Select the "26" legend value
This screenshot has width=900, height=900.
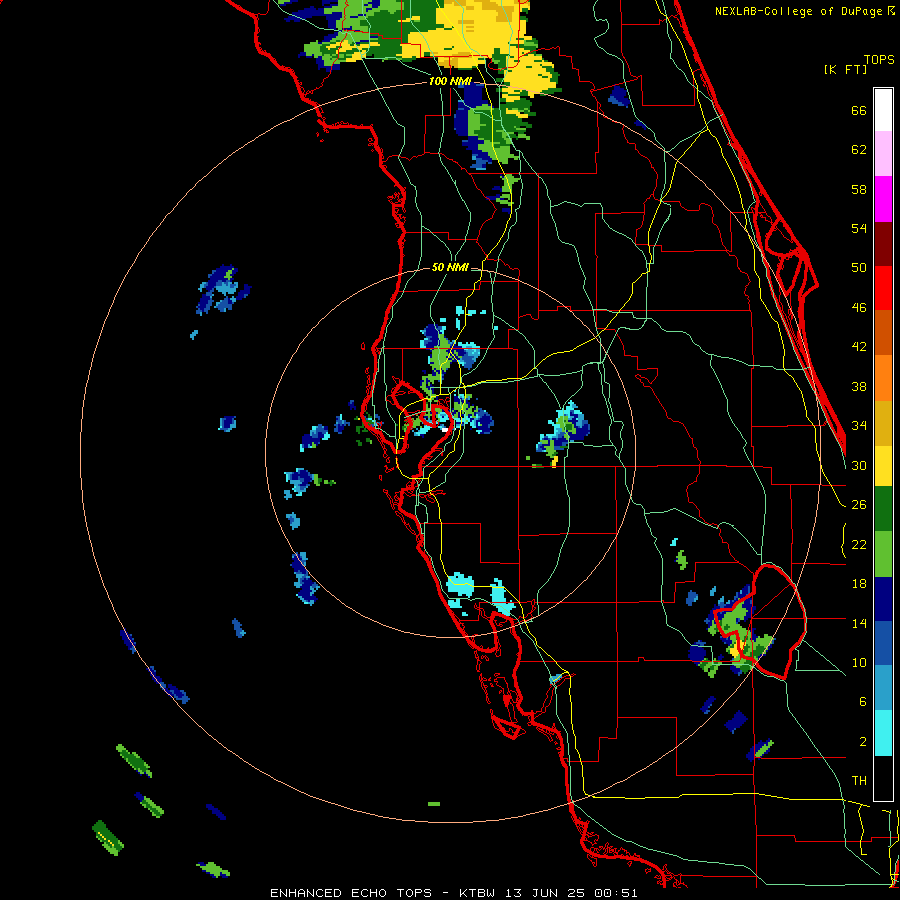(859, 505)
